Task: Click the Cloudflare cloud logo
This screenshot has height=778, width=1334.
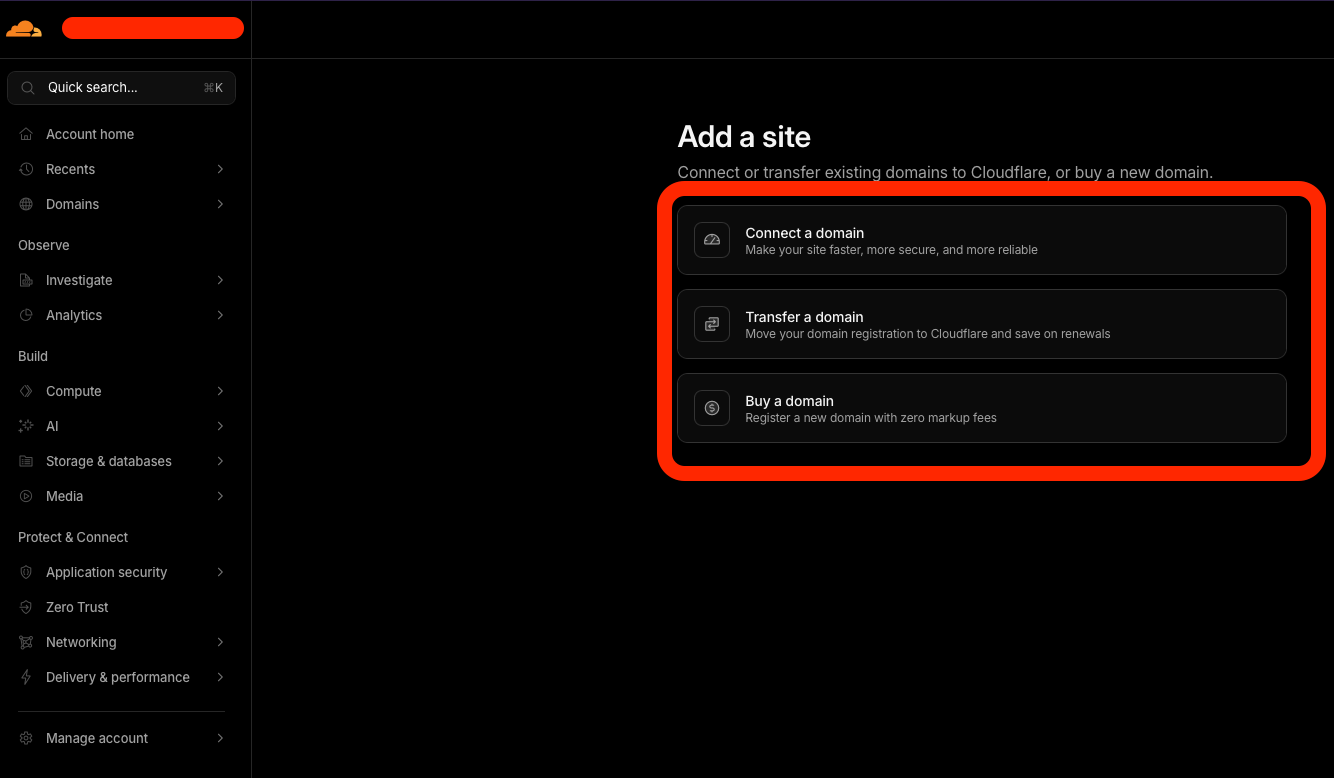Action: (x=24, y=29)
